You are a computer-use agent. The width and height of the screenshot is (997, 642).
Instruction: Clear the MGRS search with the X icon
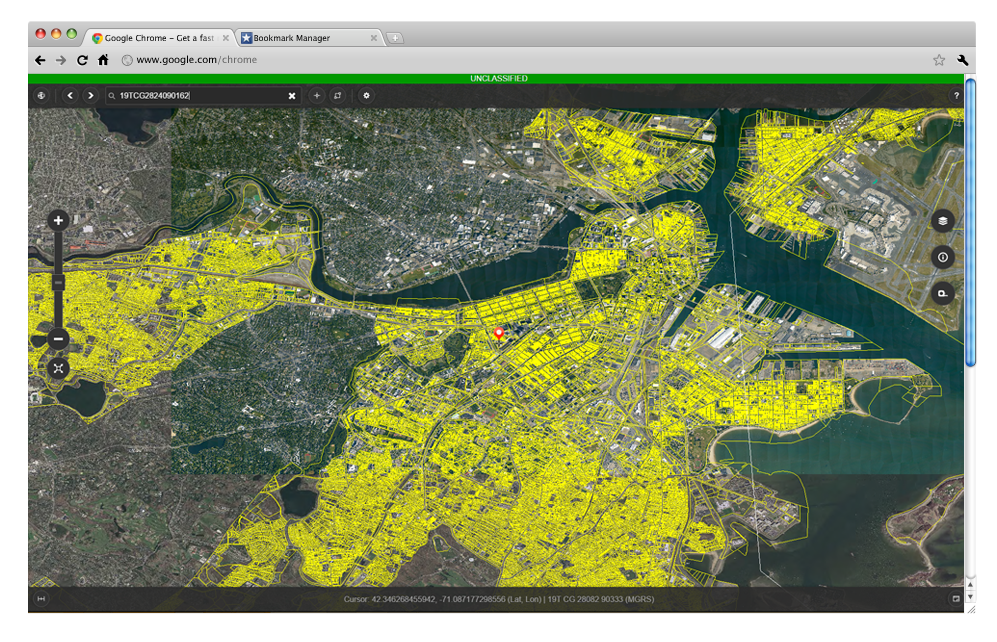[x=291, y=95]
